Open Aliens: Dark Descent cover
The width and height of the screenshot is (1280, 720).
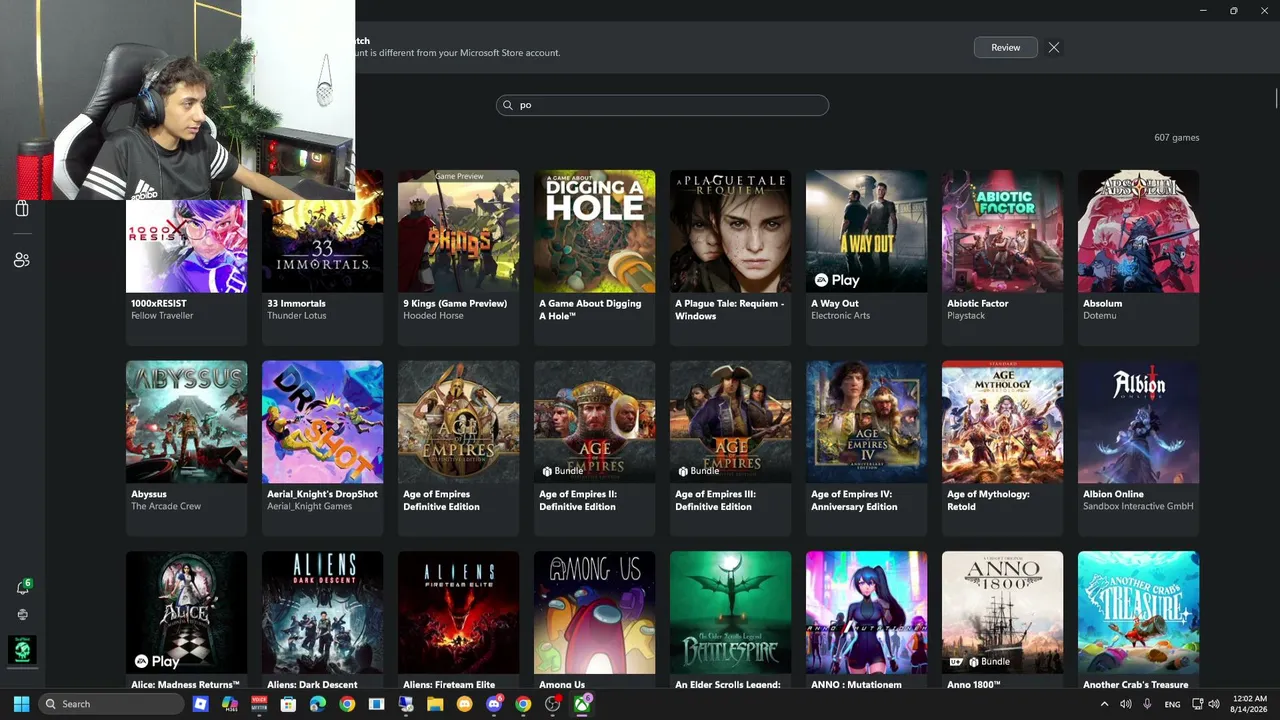(x=322, y=613)
